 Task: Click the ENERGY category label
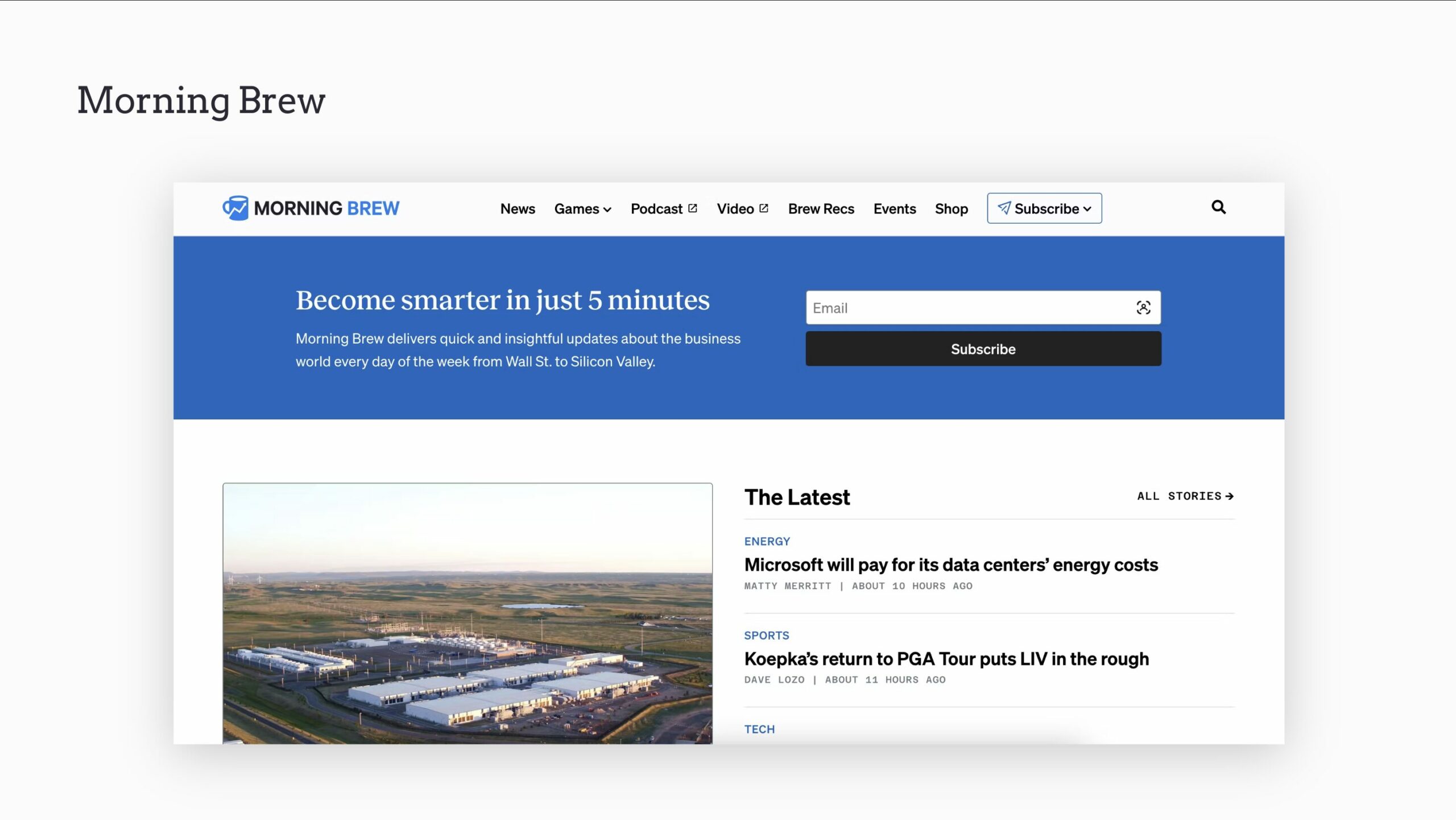(767, 541)
